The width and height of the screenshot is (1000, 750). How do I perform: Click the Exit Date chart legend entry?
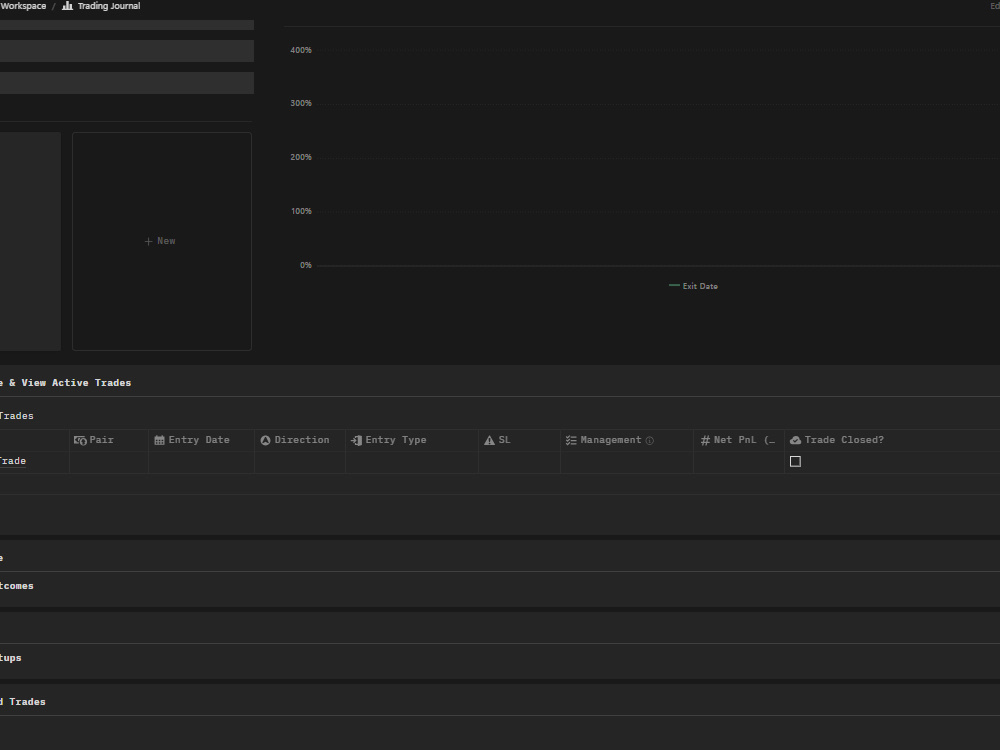point(693,286)
